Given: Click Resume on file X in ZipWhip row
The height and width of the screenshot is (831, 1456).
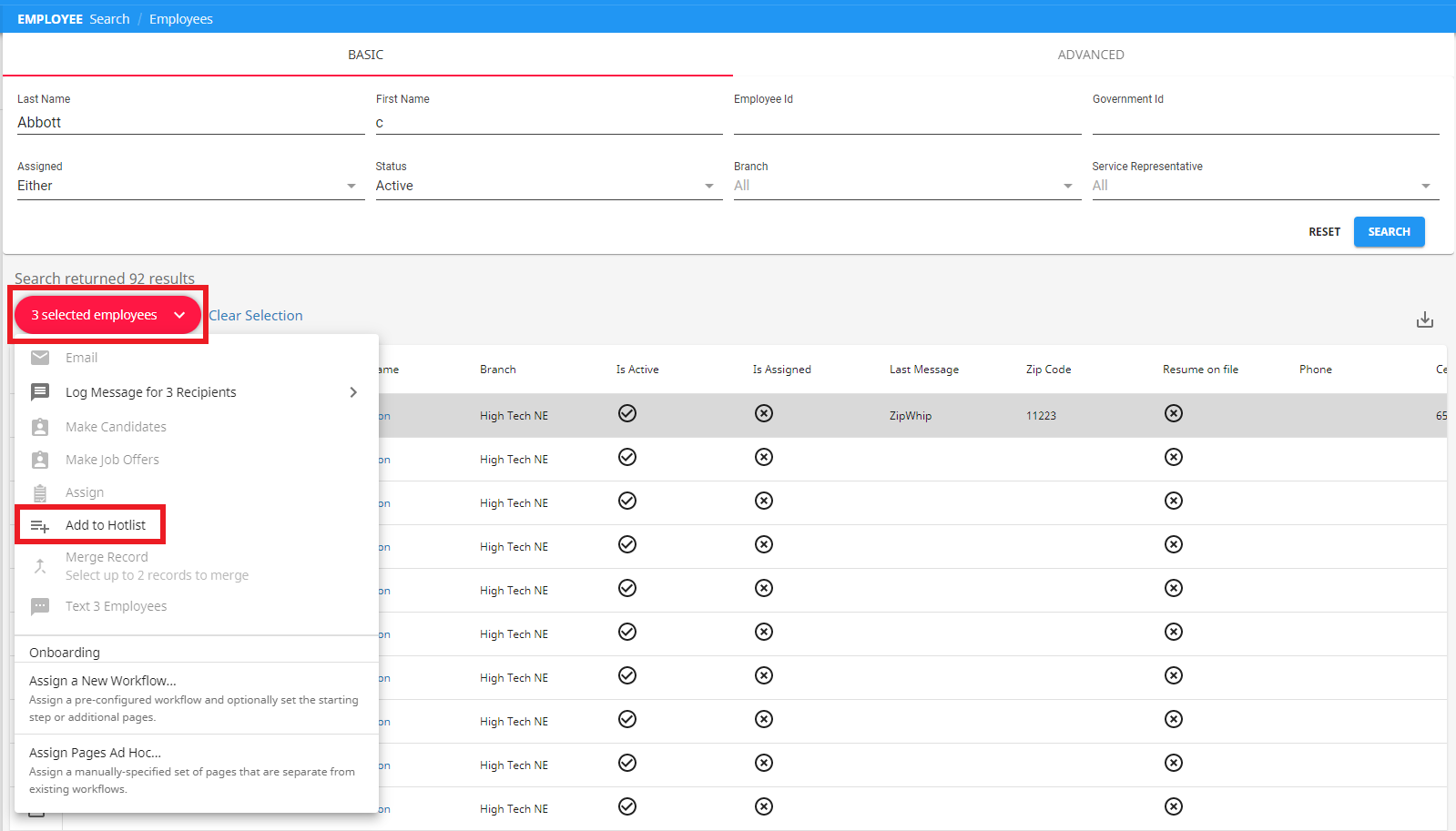Looking at the screenshot, I should point(1174,414).
